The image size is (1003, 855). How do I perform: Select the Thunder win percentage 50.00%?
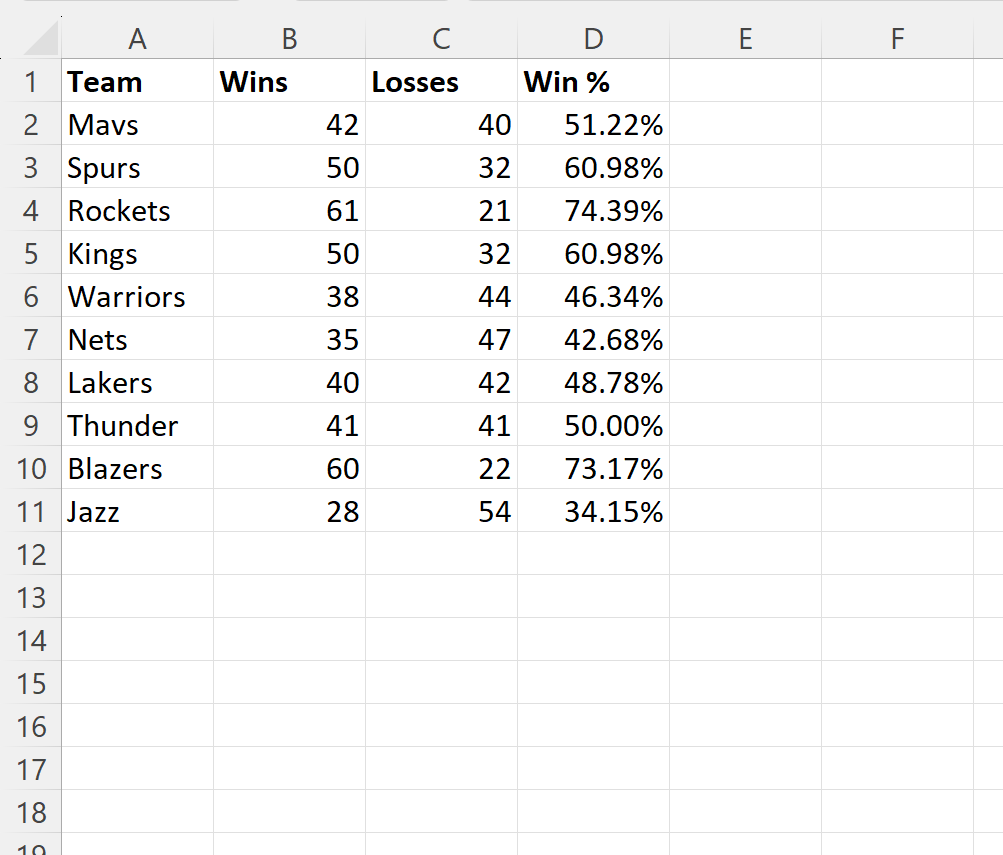(x=593, y=425)
